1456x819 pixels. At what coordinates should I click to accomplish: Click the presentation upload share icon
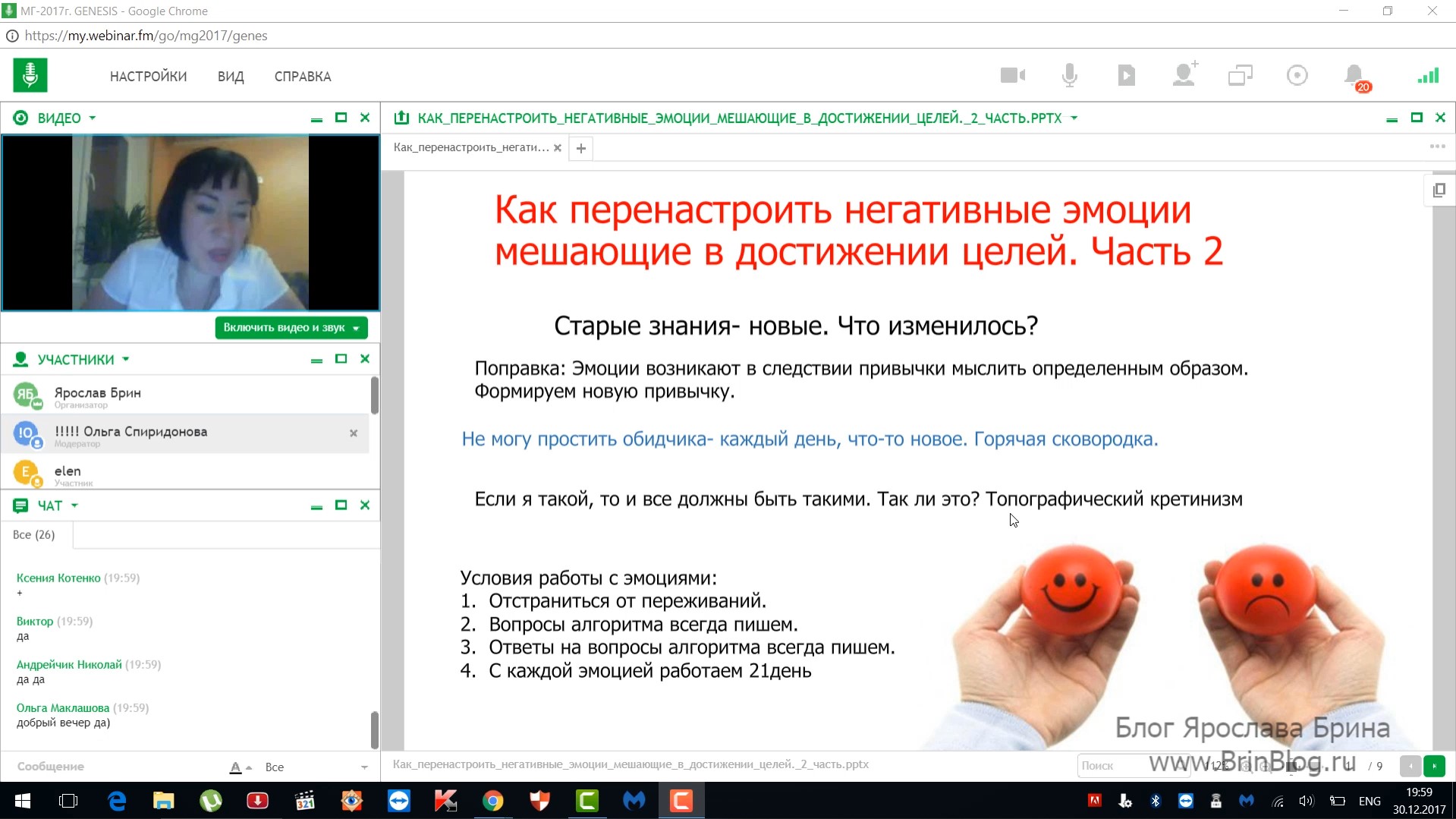pos(401,118)
